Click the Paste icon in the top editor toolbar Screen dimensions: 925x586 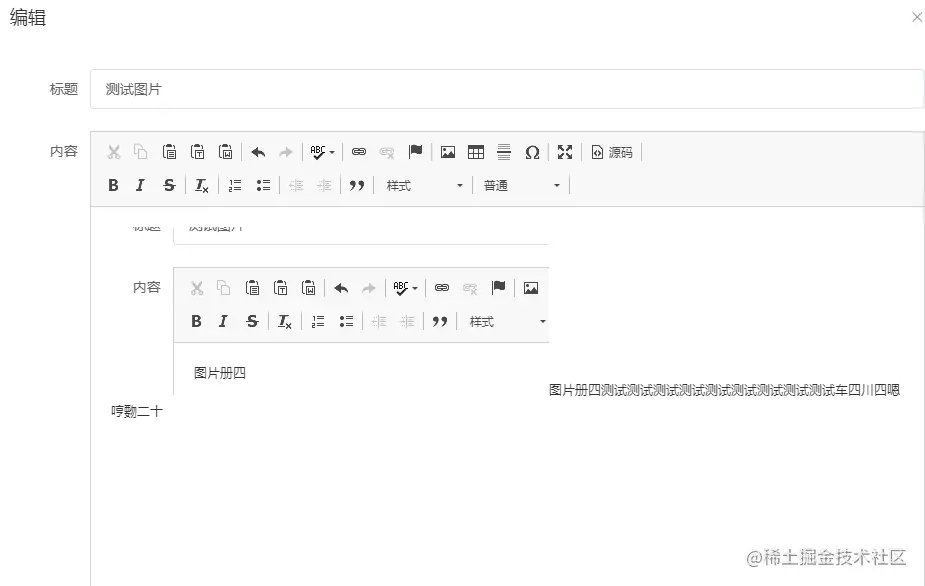click(169, 152)
